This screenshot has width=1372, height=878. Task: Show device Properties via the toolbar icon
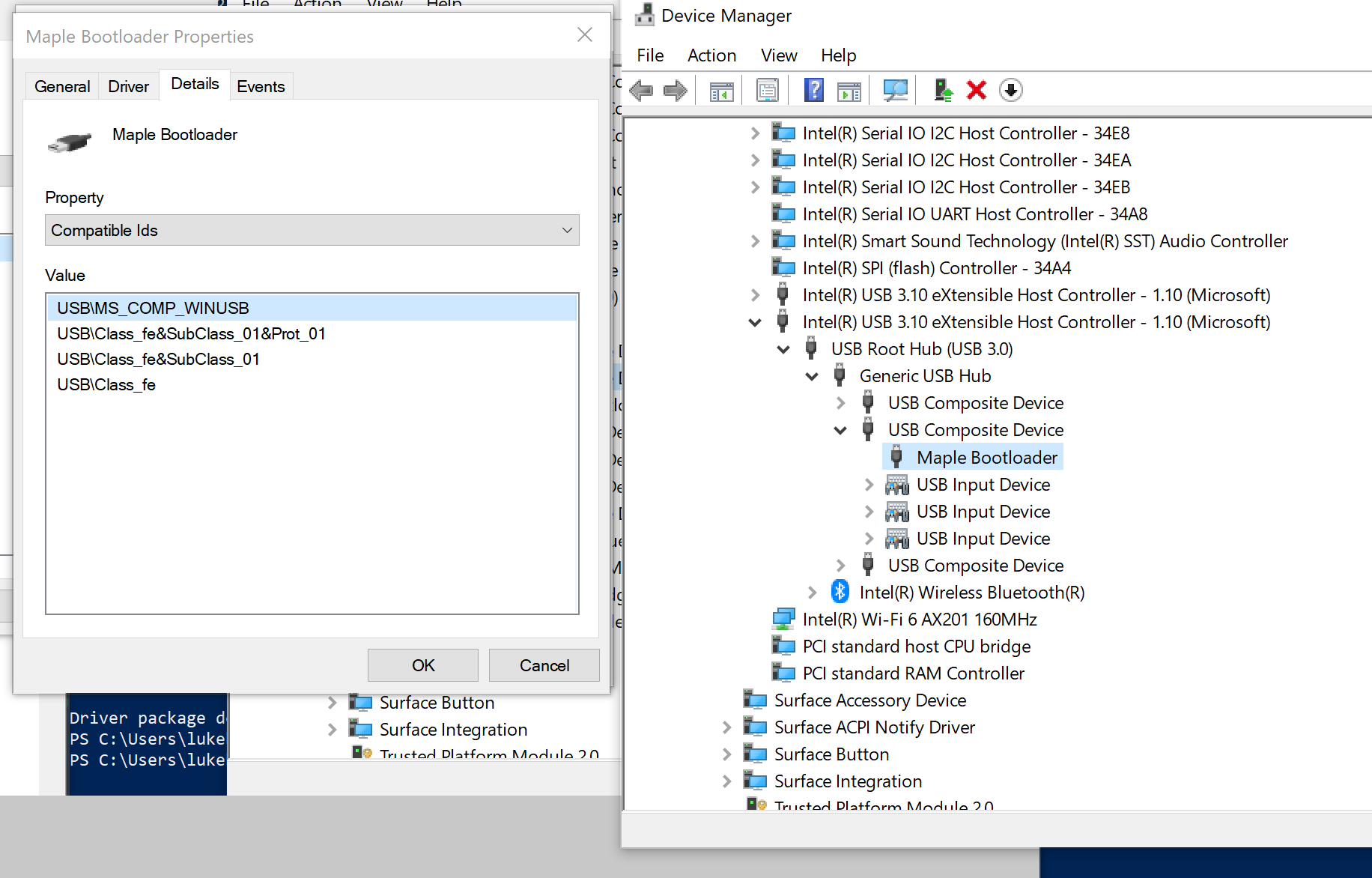pyautogui.click(x=767, y=90)
